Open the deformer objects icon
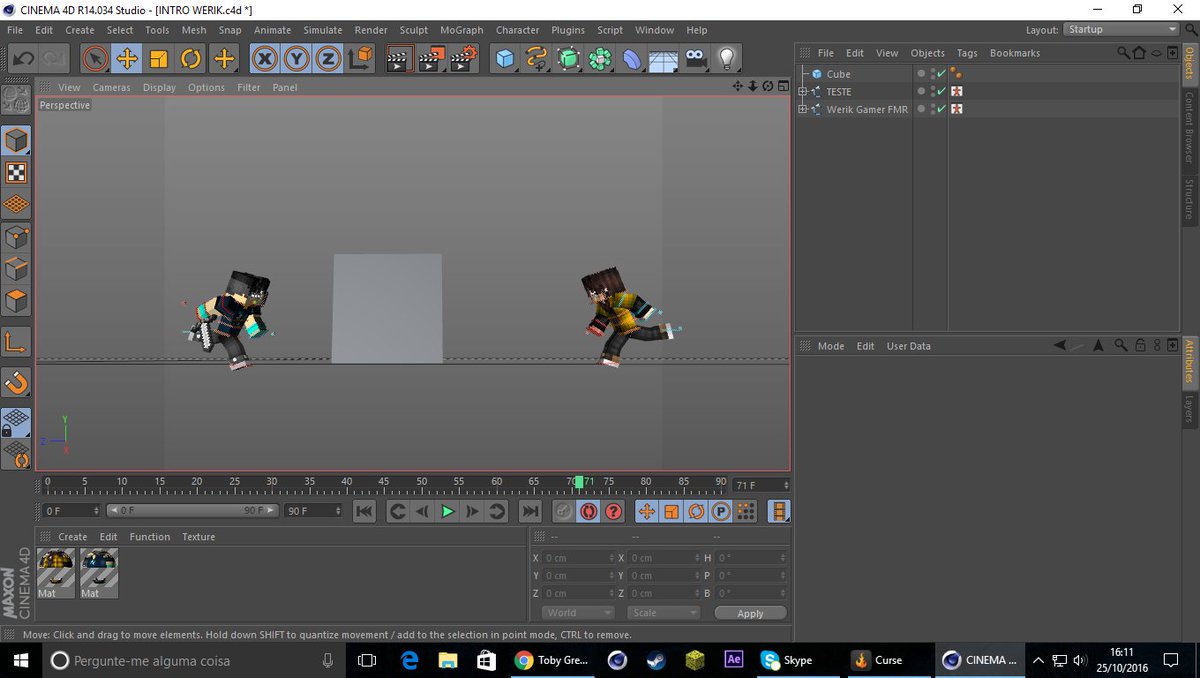Screen dimensions: 1200x678 (632, 59)
